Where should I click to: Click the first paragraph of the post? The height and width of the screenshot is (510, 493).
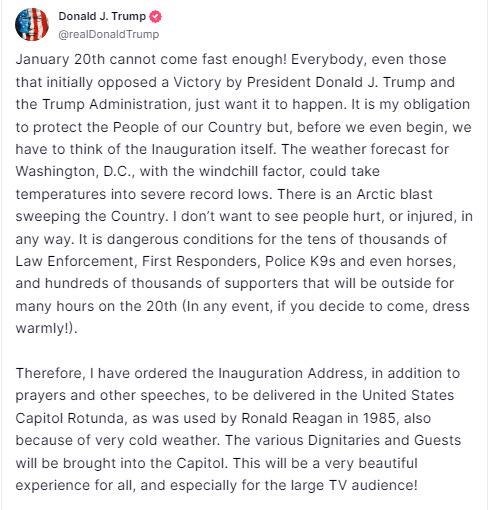[x=244, y=194]
